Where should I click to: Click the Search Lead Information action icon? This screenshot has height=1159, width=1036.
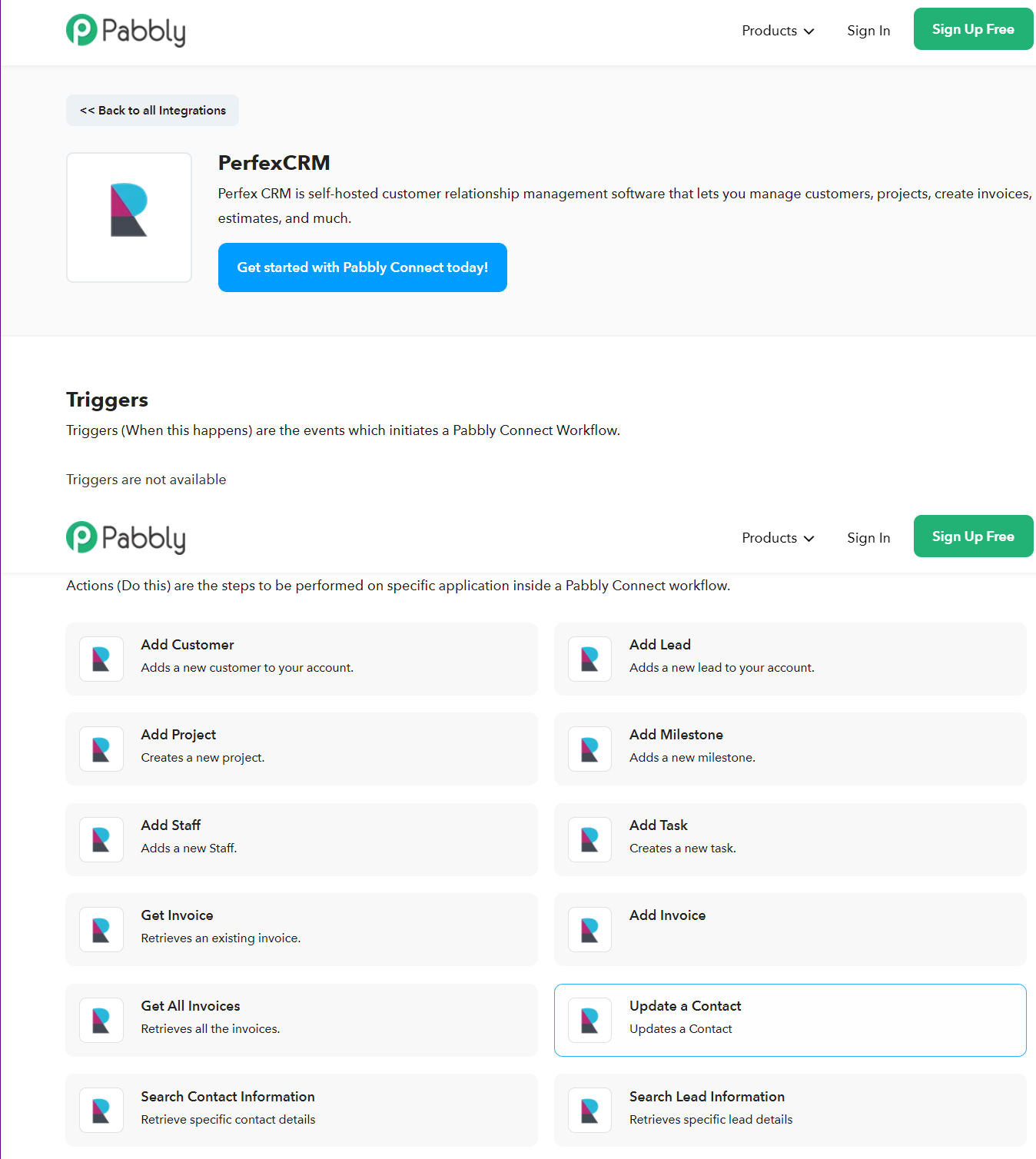pyautogui.click(x=590, y=1111)
